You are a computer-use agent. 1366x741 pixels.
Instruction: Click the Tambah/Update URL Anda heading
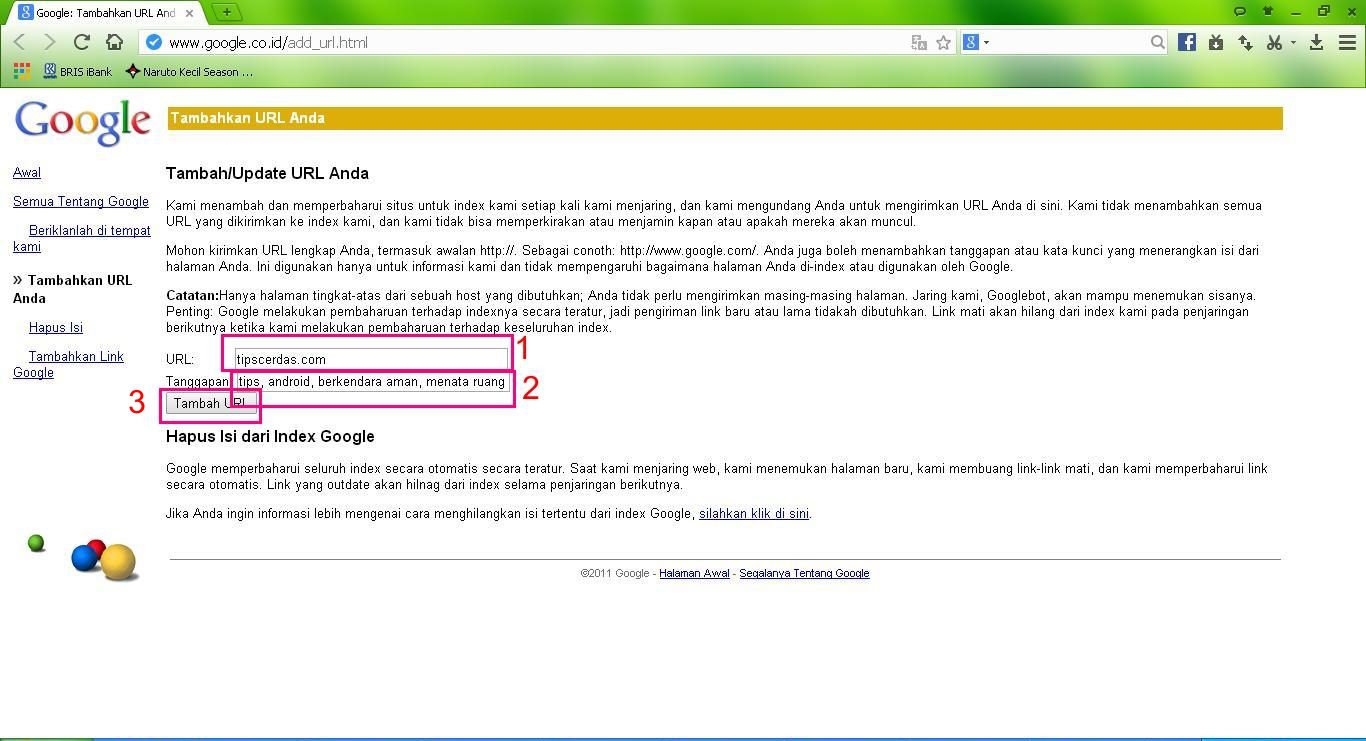click(x=267, y=173)
